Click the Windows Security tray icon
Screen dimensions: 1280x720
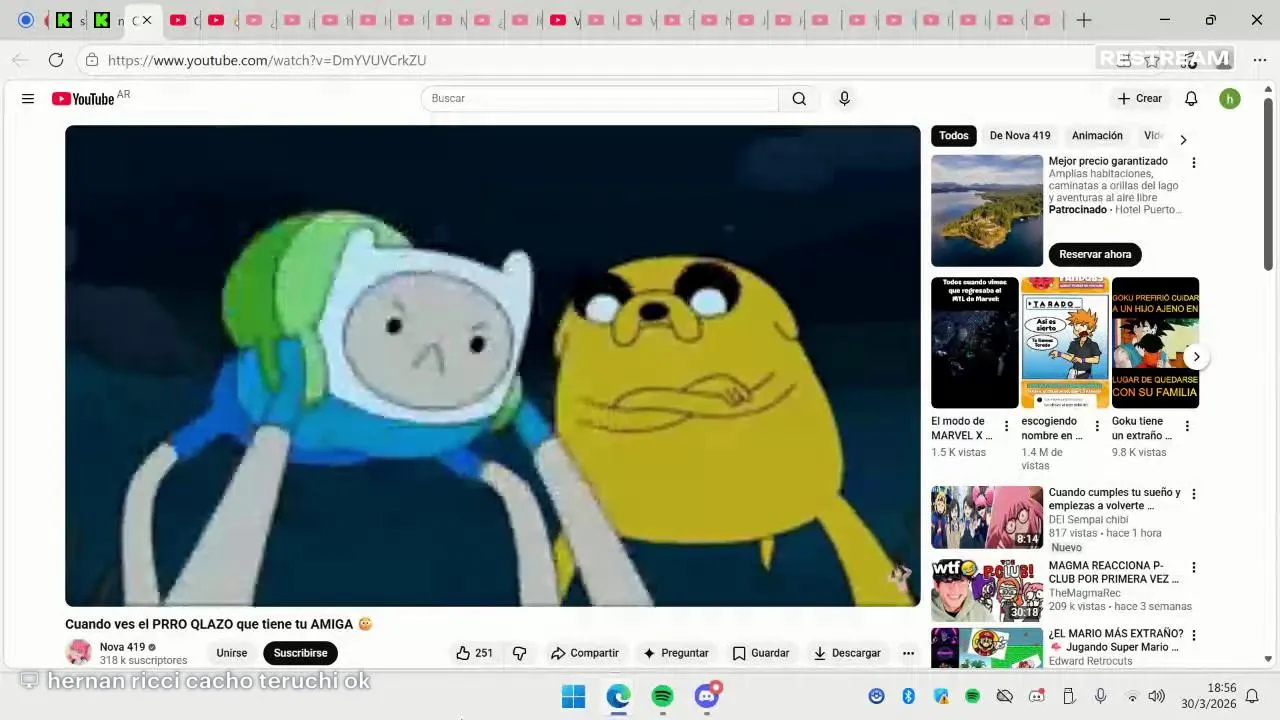click(941, 696)
